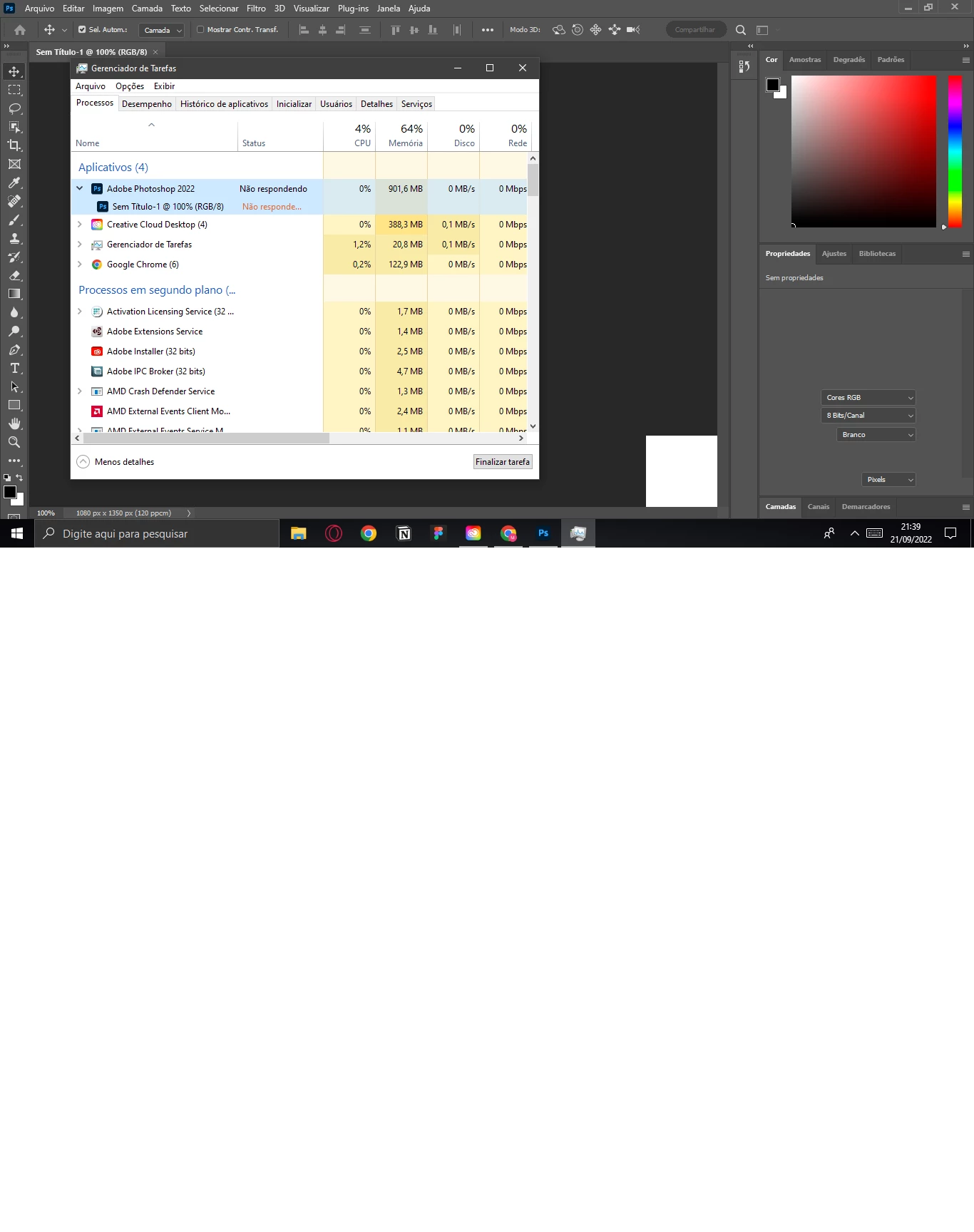Open the Windows Start menu
974x1232 pixels.
coord(17,533)
